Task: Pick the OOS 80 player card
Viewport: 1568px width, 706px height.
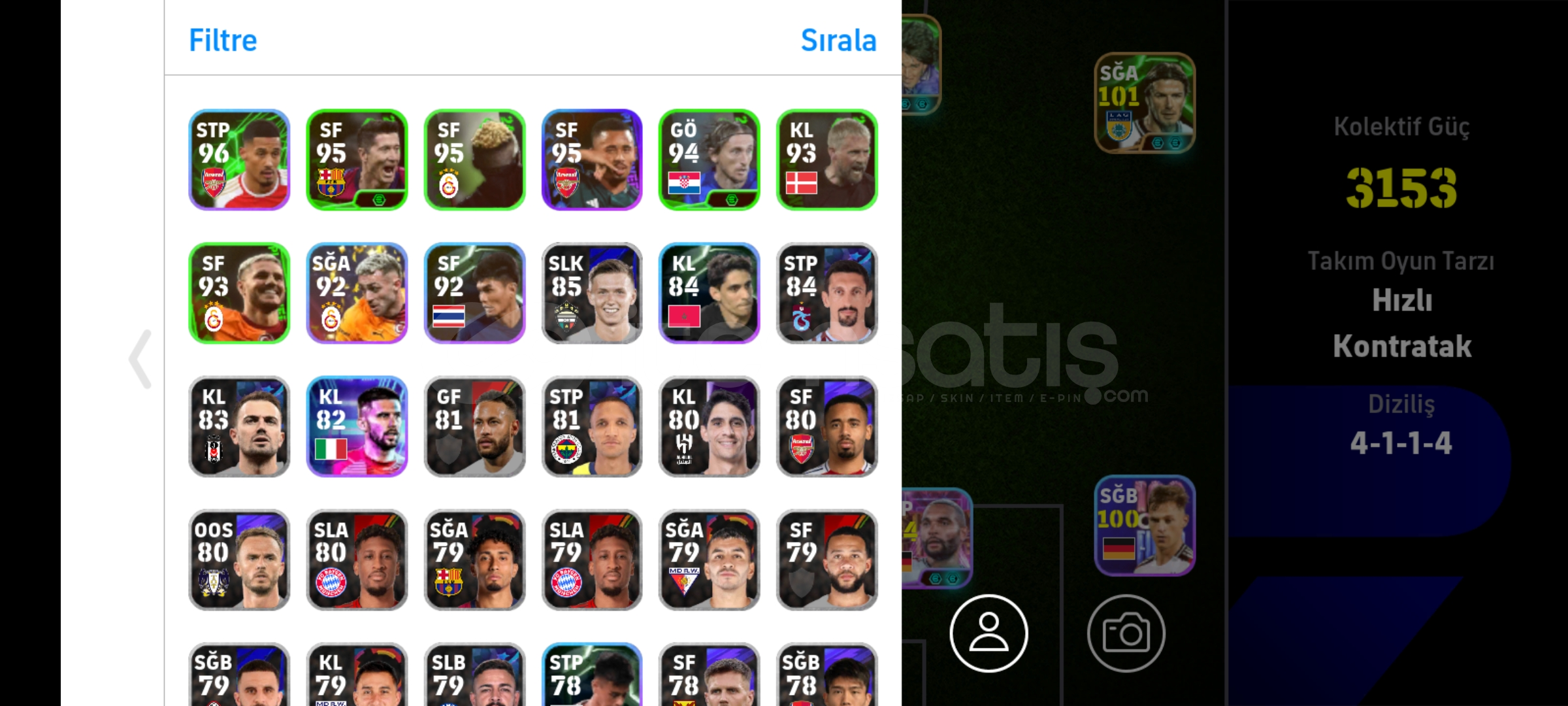Action: tap(239, 560)
